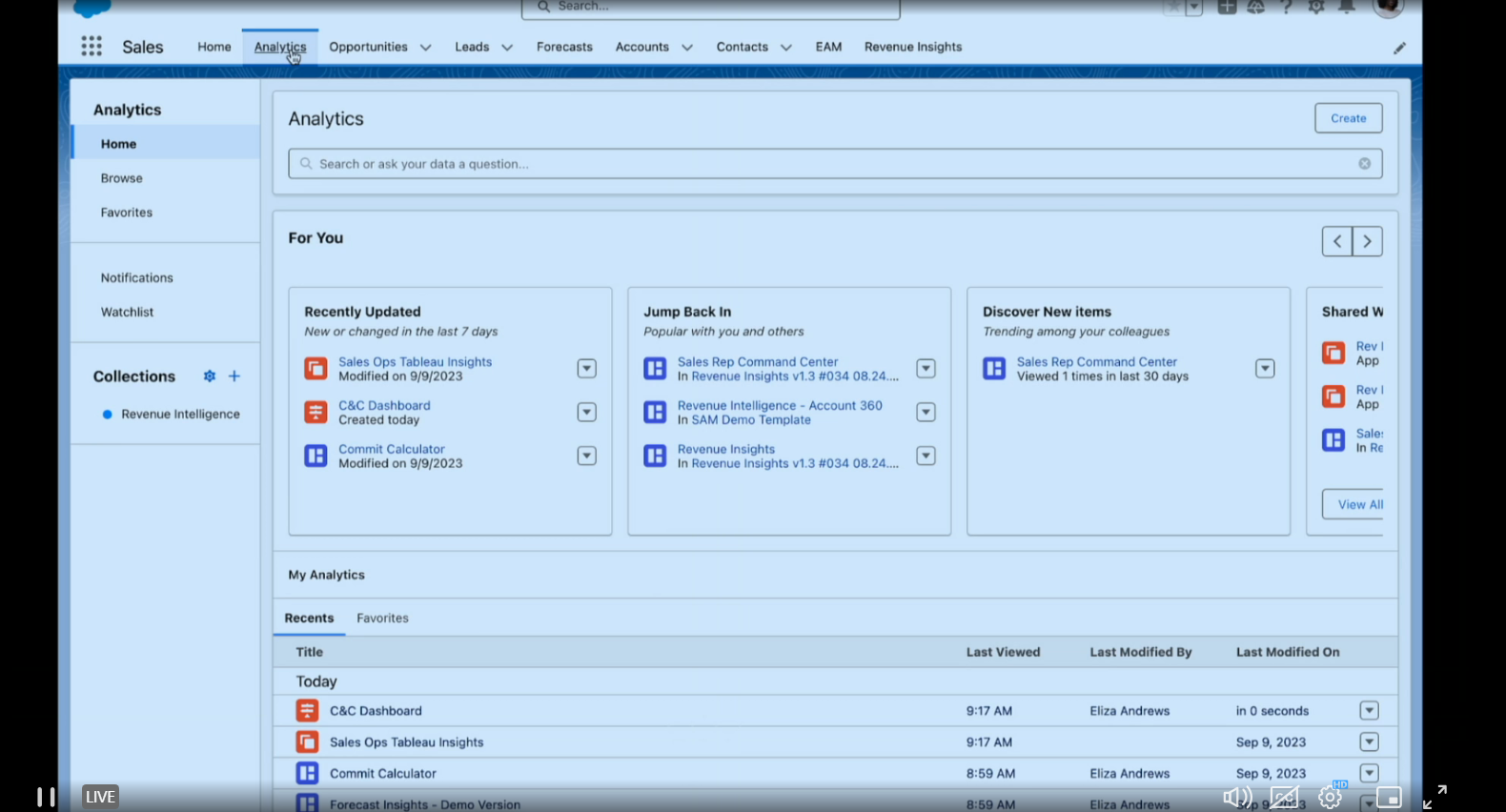
Task: Mute the video with the speaker icon
Action: (1237, 797)
